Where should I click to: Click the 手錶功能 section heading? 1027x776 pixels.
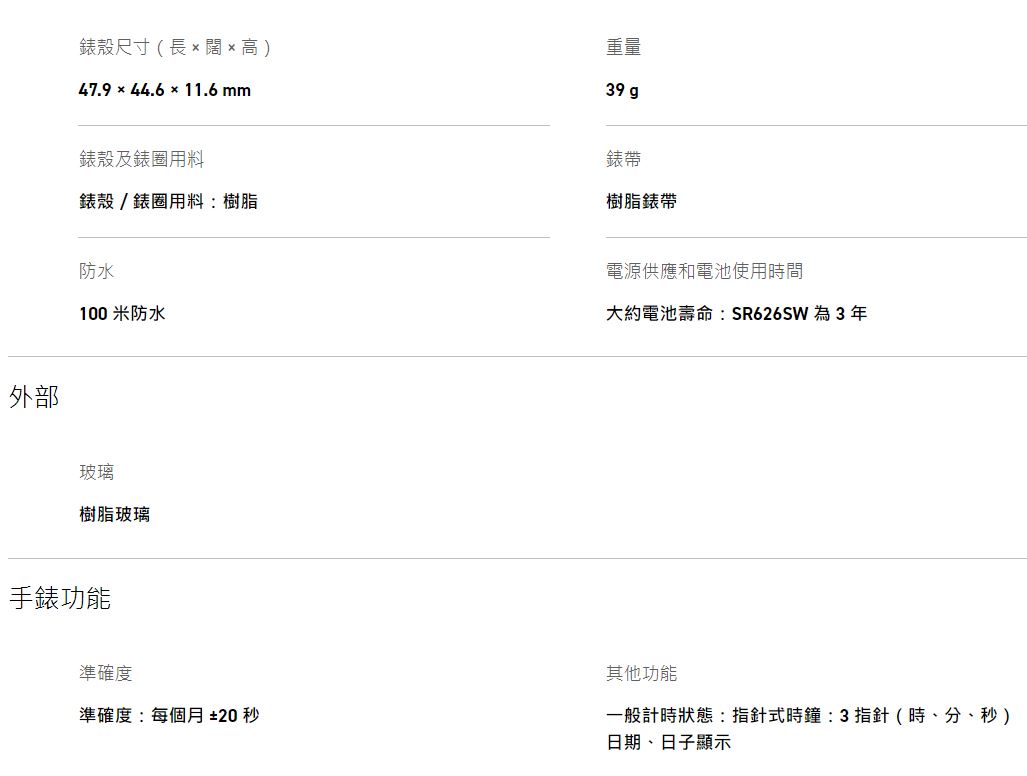pyautogui.click(x=60, y=598)
